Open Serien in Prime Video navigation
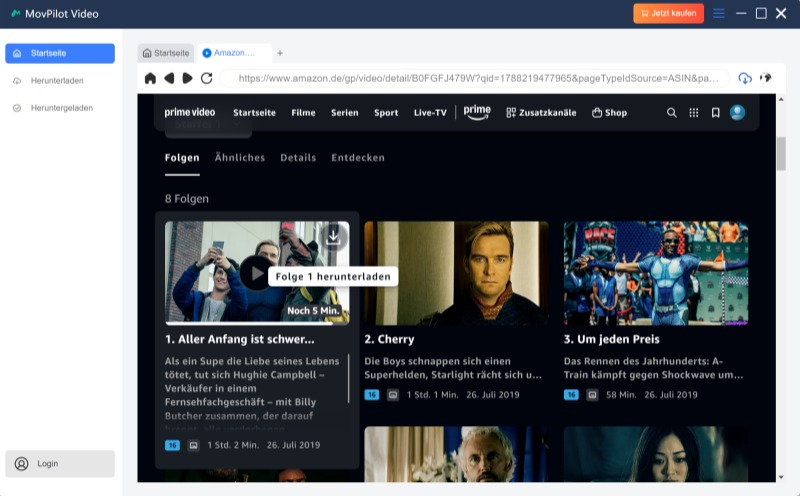The height and width of the screenshot is (496, 800). click(344, 112)
